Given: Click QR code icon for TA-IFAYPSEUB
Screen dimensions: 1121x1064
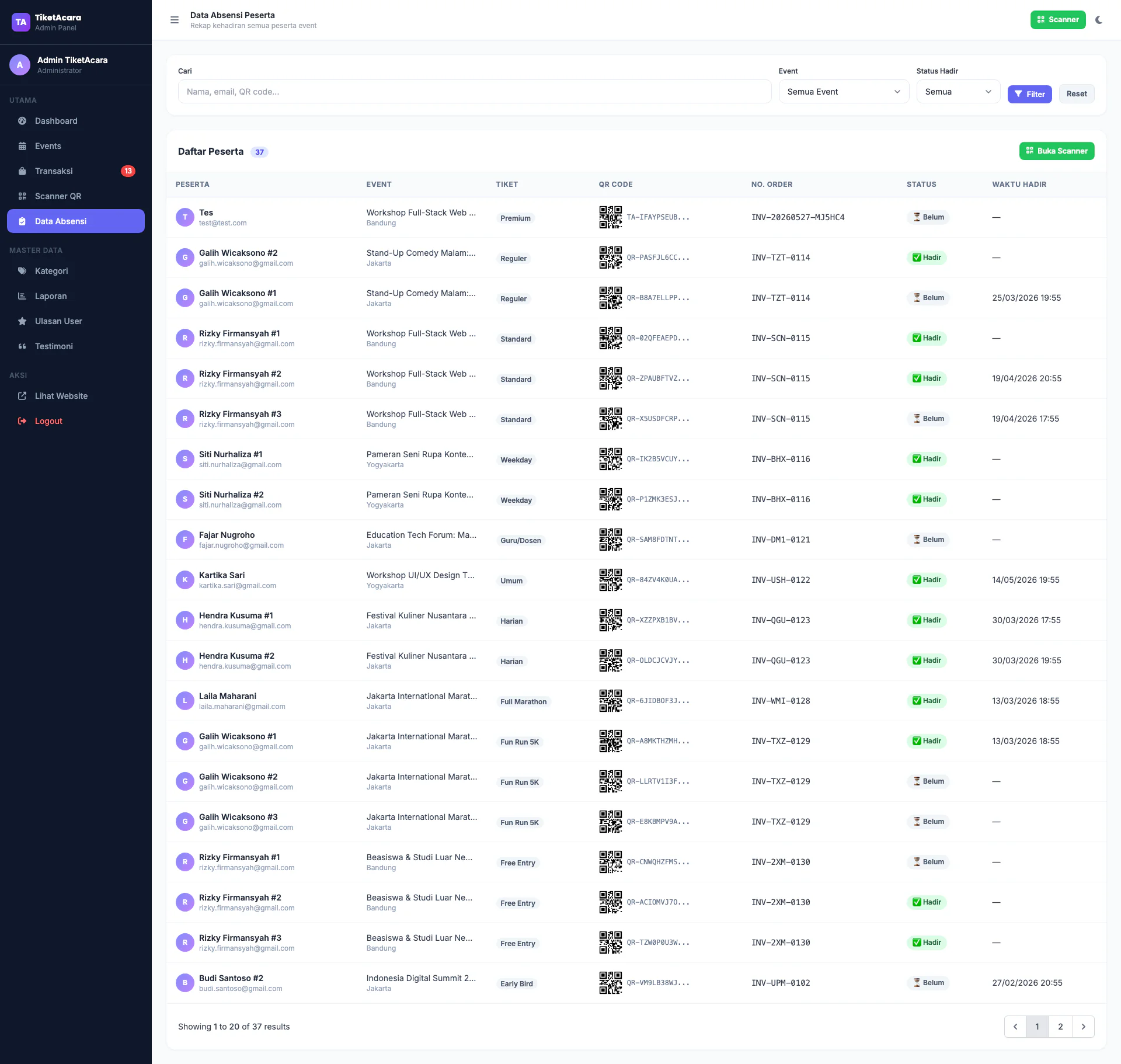Looking at the screenshot, I should [x=610, y=217].
